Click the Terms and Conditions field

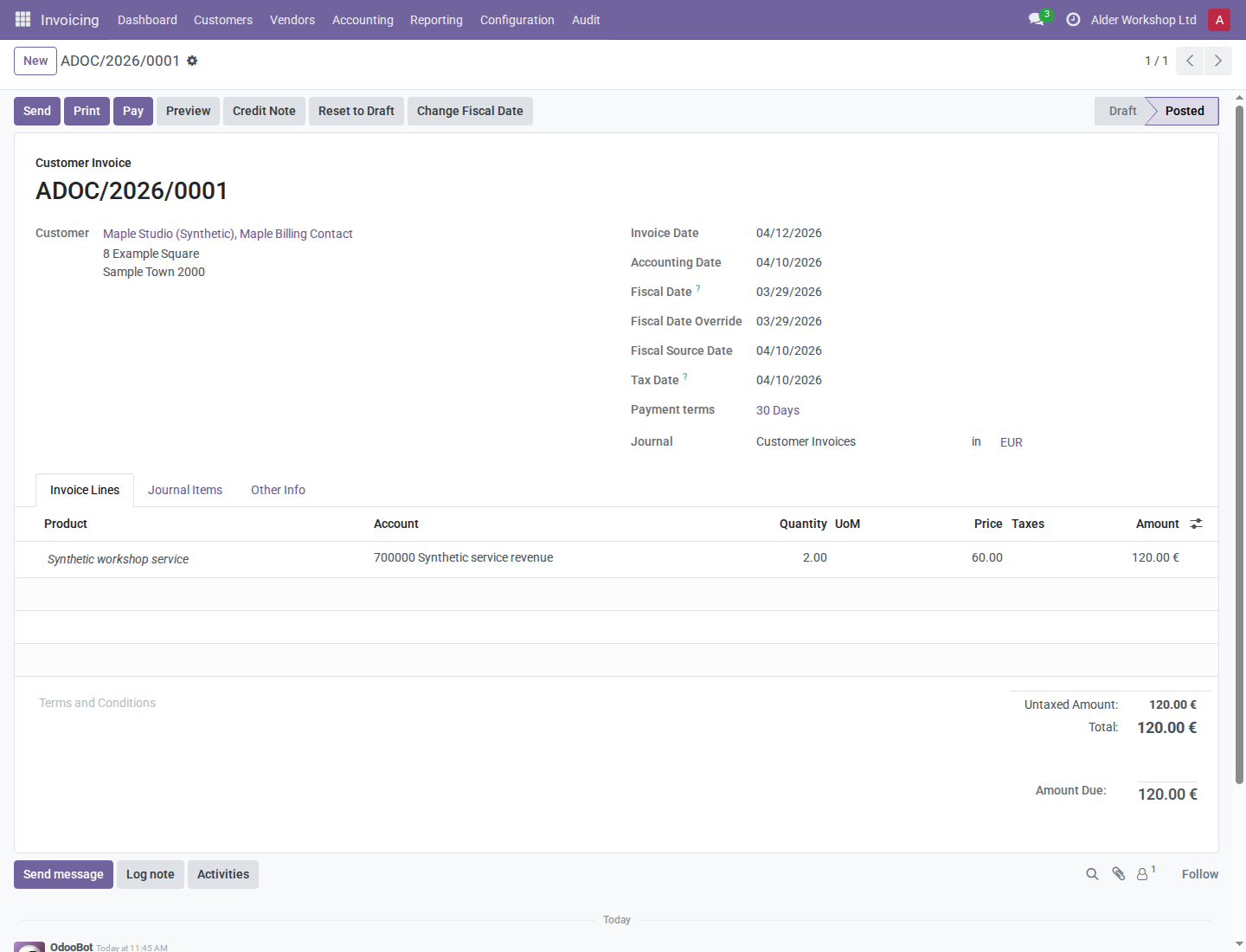coord(97,703)
